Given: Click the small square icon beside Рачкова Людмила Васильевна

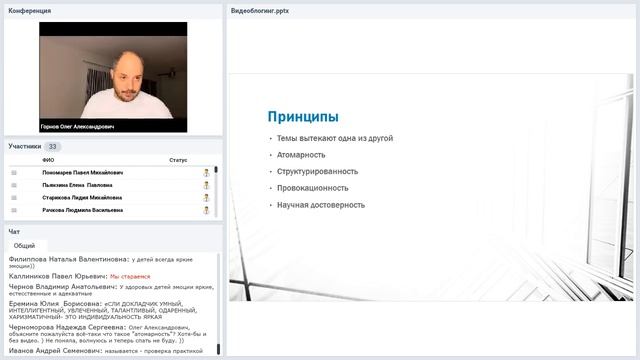Looking at the screenshot, I should point(14,210).
